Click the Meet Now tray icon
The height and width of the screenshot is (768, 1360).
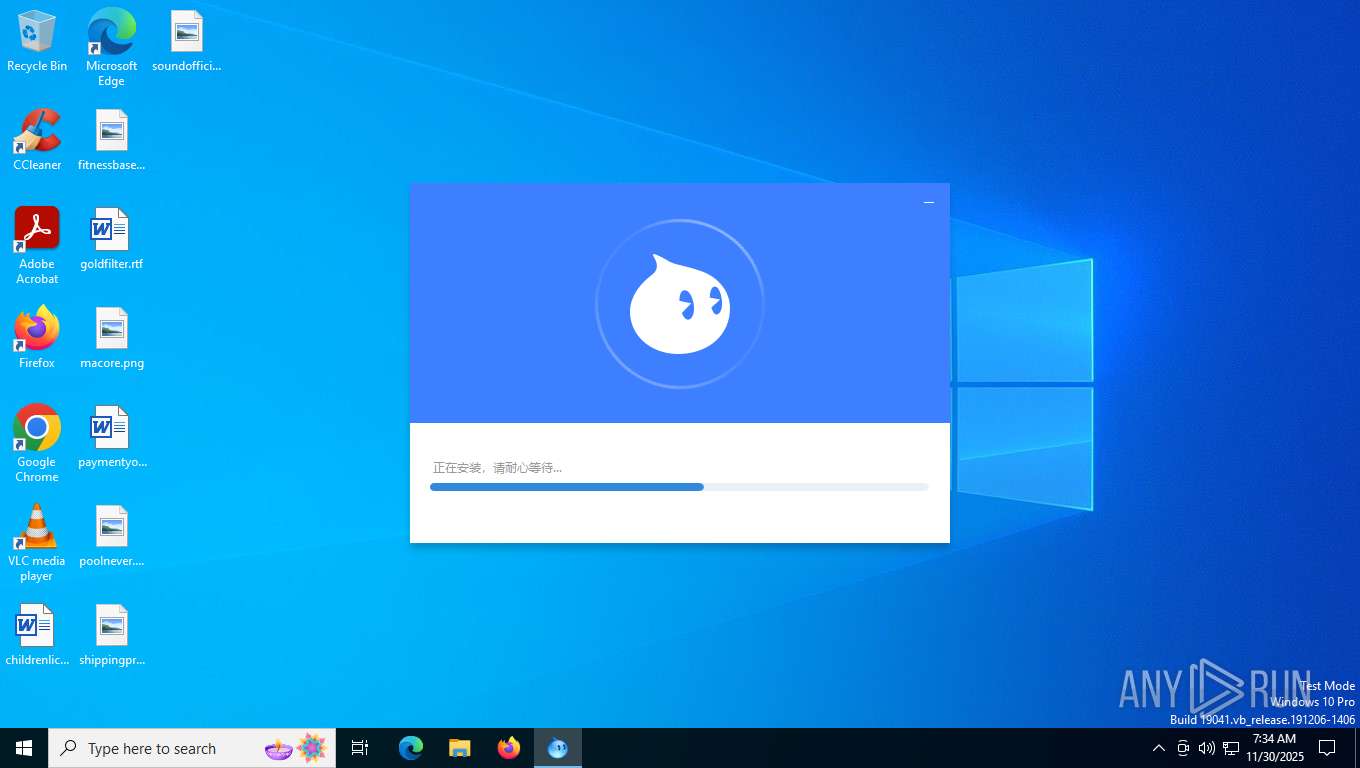1183,748
